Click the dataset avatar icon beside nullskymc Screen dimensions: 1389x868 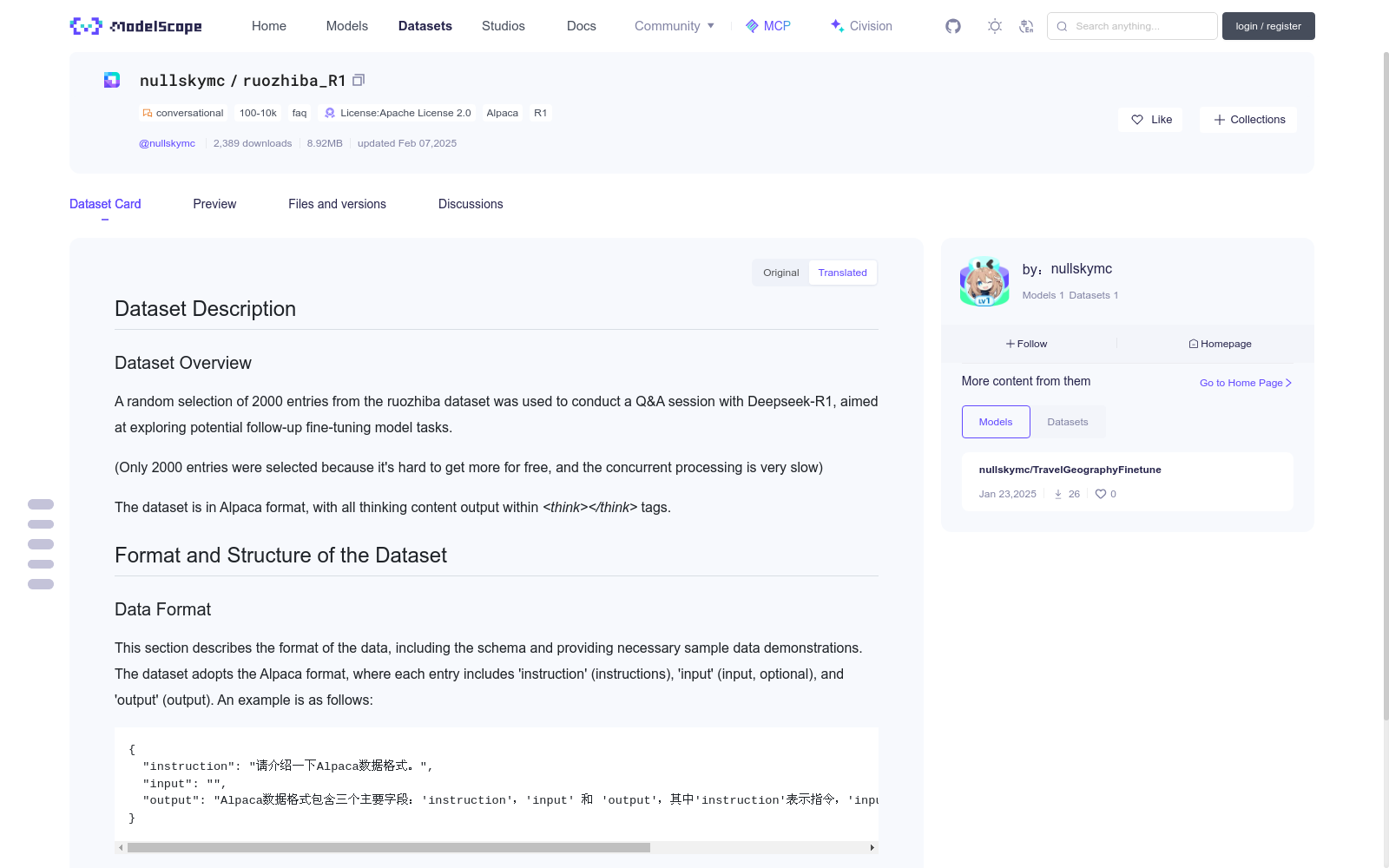[x=112, y=80]
